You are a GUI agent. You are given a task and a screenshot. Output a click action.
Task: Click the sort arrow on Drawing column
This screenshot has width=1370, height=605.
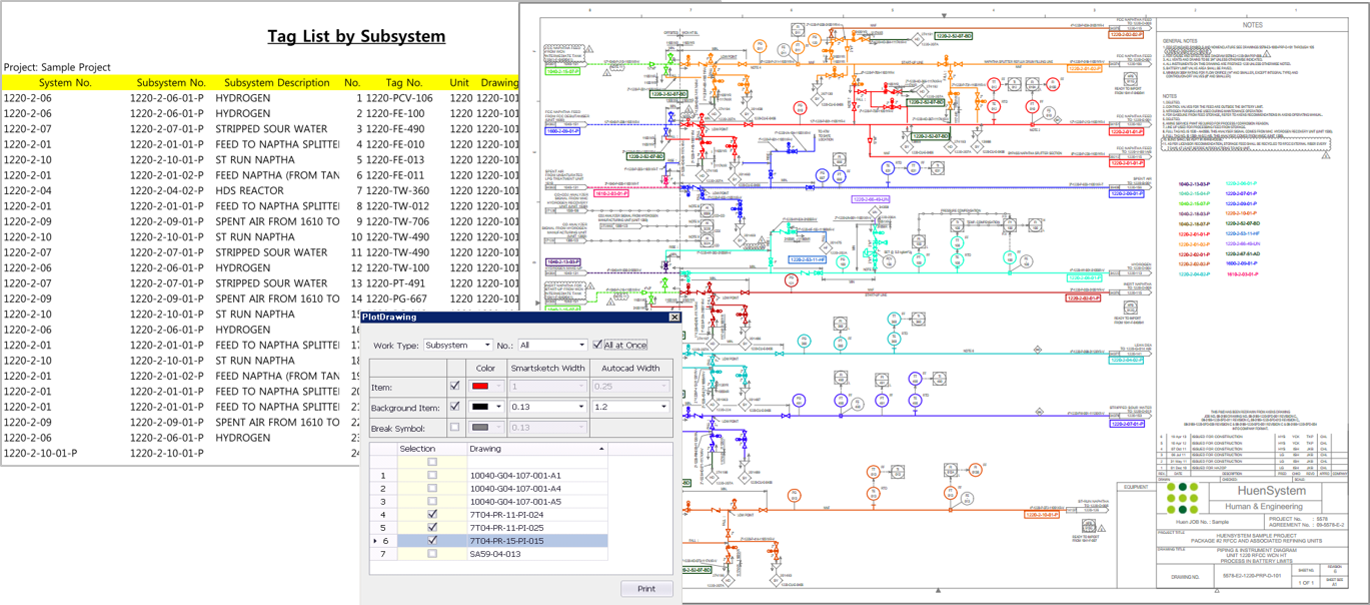coord(600,449)
